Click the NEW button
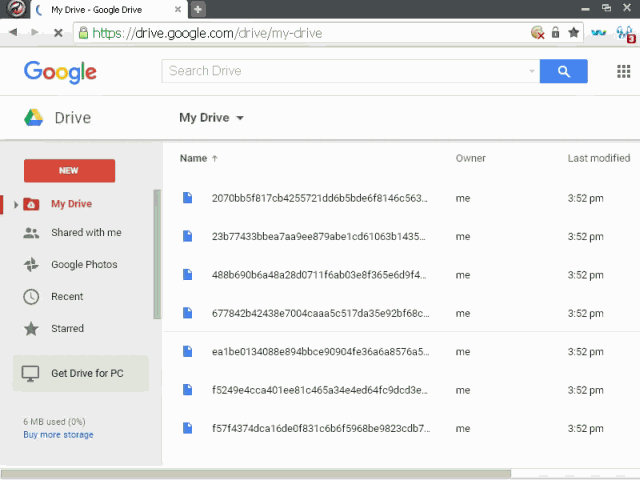The height and width of the screenshot is (480, 640). pyautogui.click(x=69, y=171)
